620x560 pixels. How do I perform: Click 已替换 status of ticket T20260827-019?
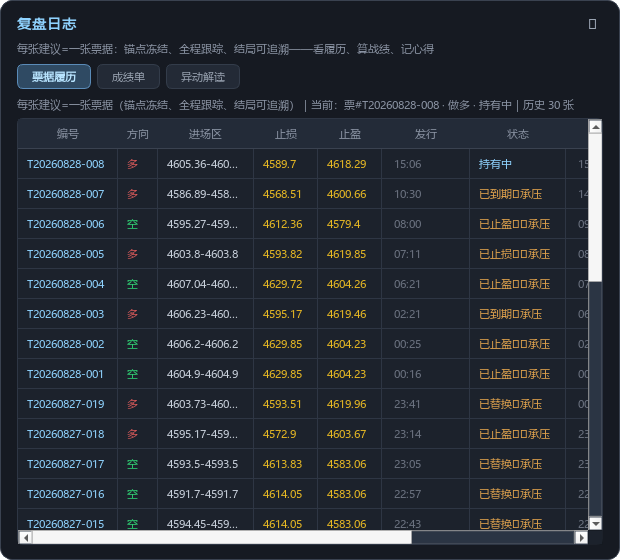(510, 404)
